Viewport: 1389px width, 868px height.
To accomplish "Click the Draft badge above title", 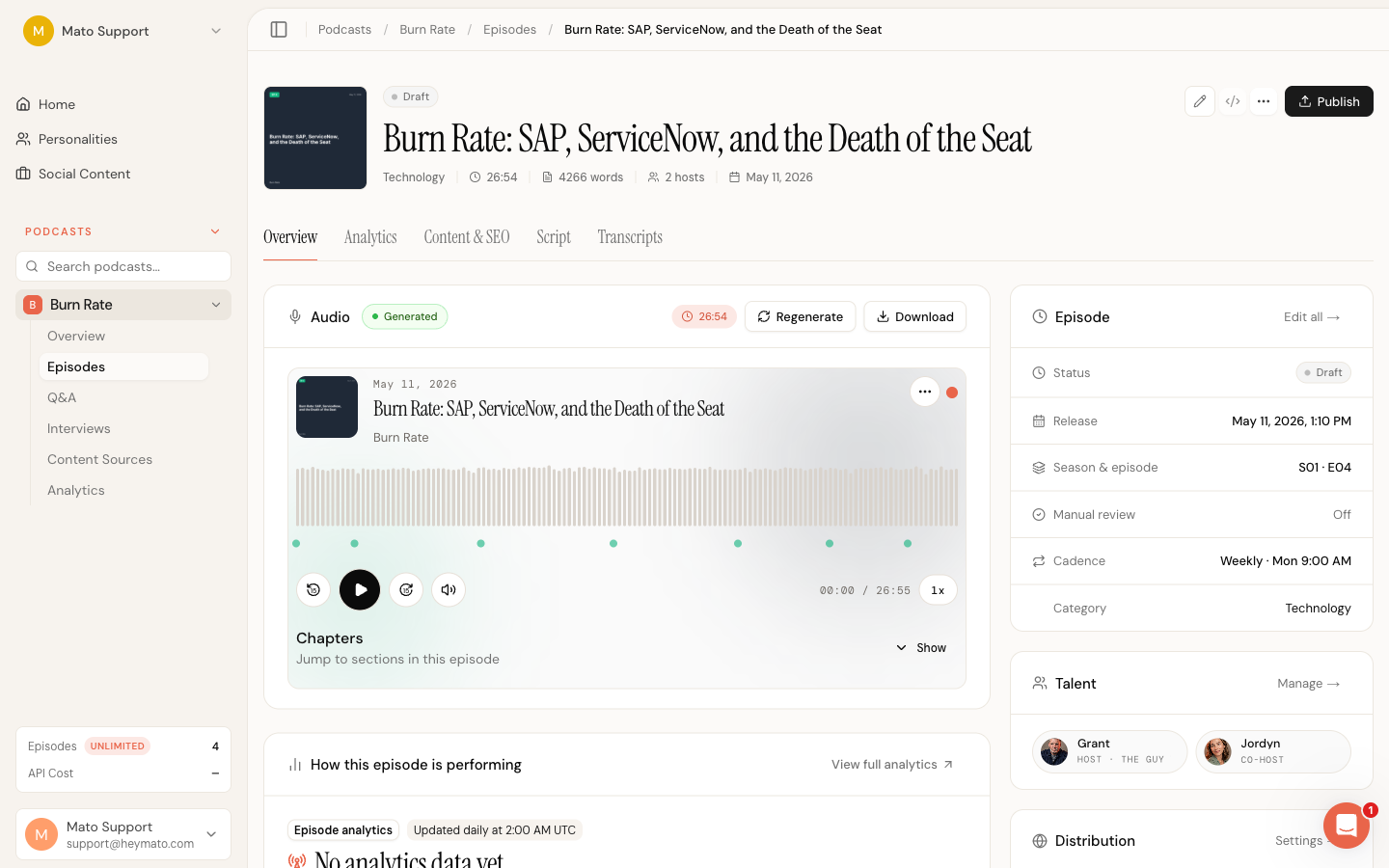I will (x=411, y=96).
